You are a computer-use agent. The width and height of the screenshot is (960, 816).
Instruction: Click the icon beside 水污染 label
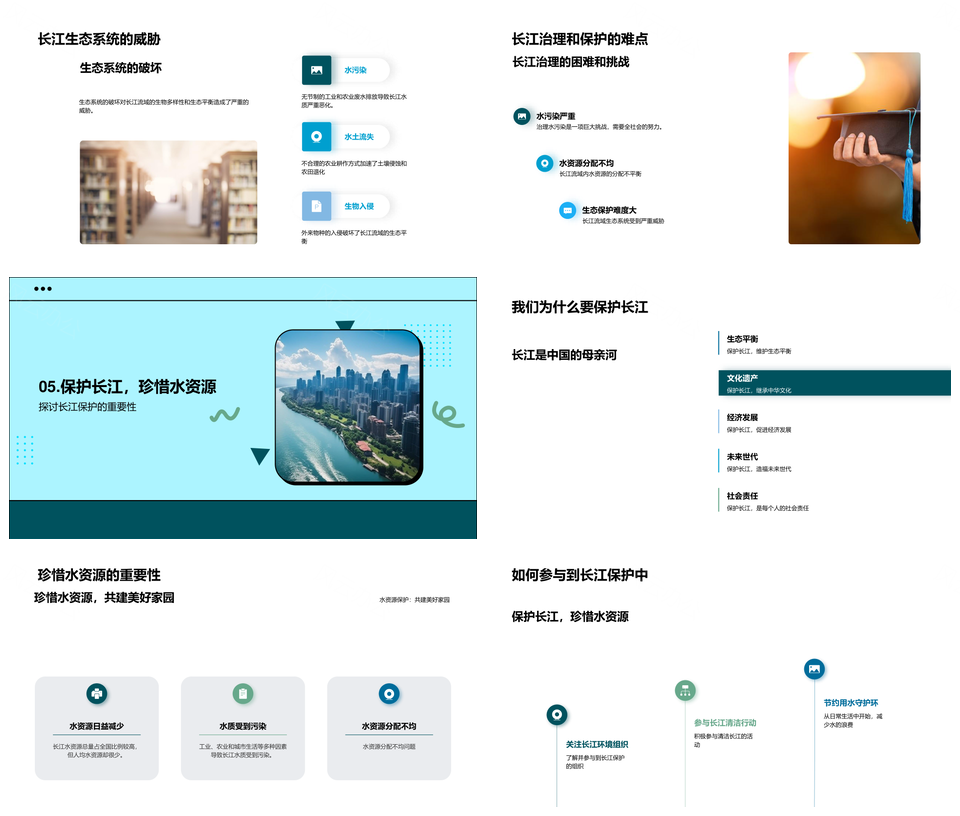coord(316,70)
